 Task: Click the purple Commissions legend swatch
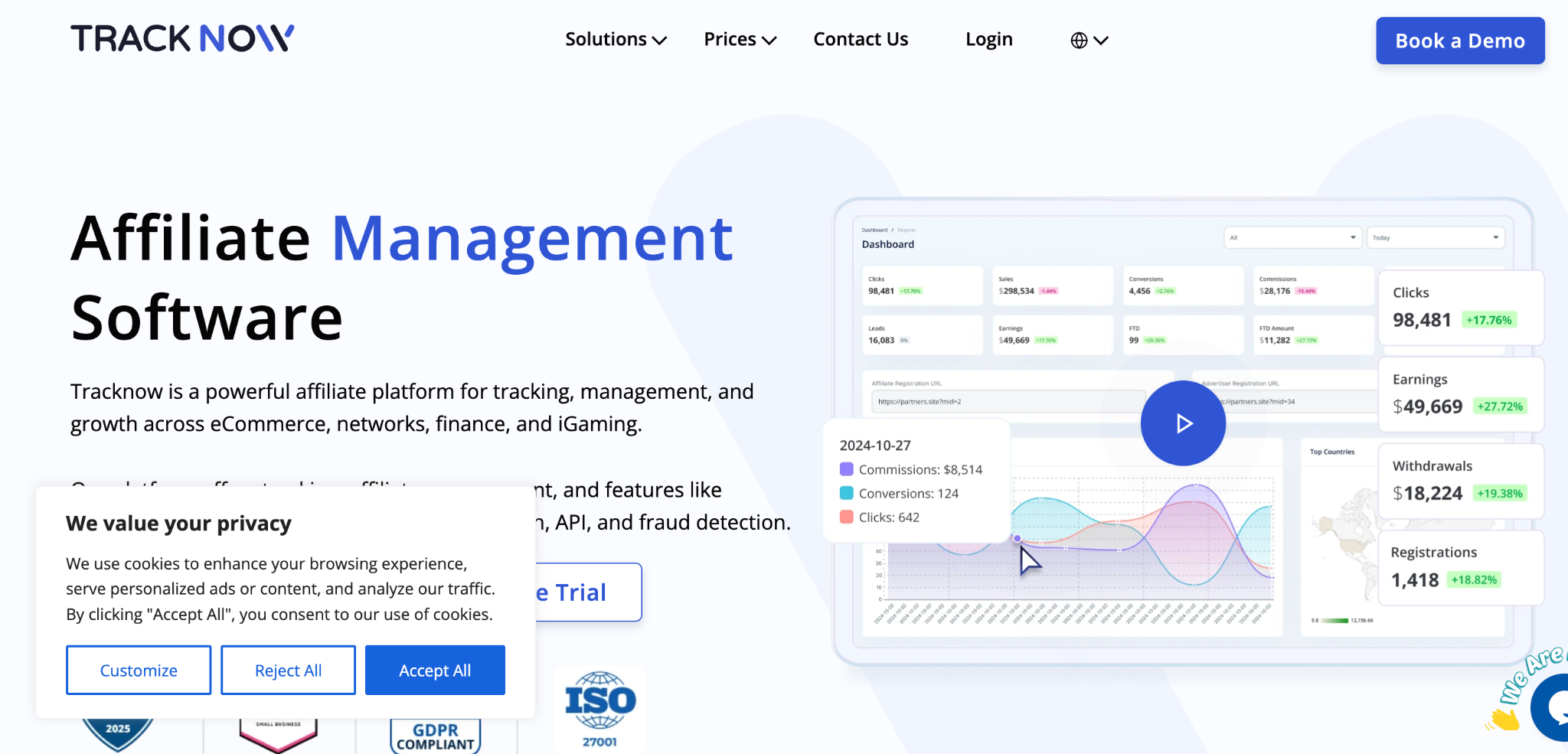847,468
